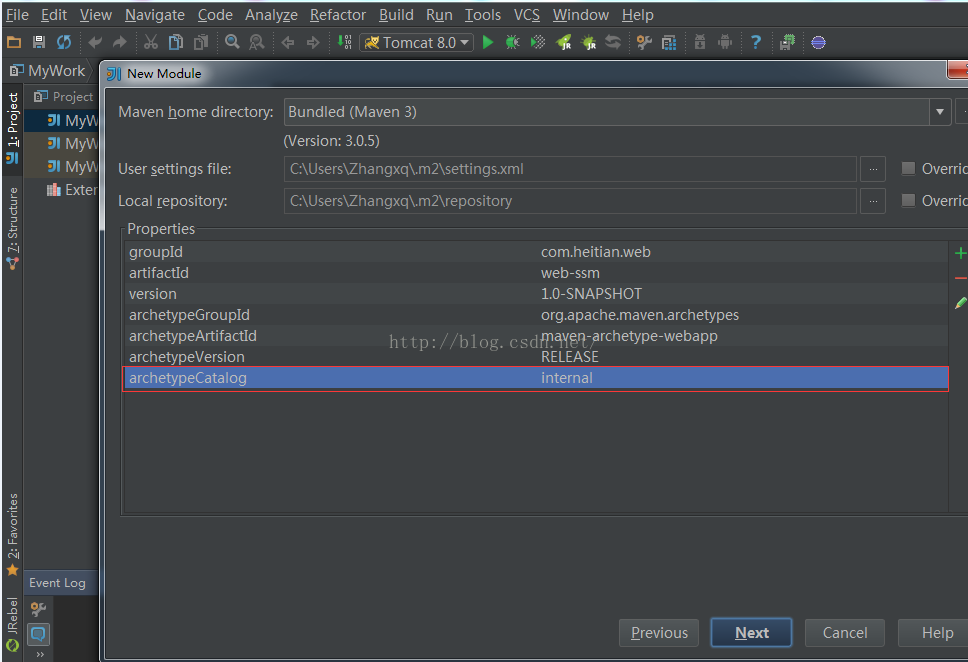The image size is (968, 662).
Task: Click the Paste icon in toolbar
Action: coord(201,42)
